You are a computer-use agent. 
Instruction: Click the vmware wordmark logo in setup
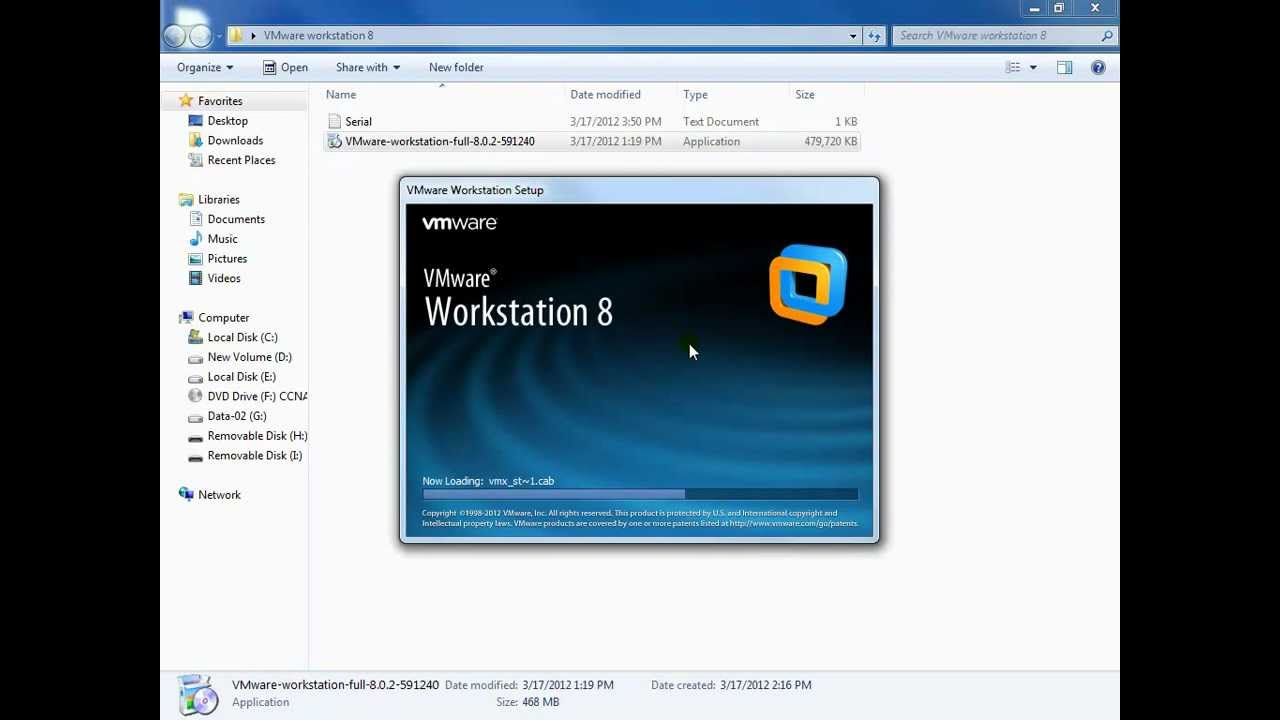click(x=459, y=223)
